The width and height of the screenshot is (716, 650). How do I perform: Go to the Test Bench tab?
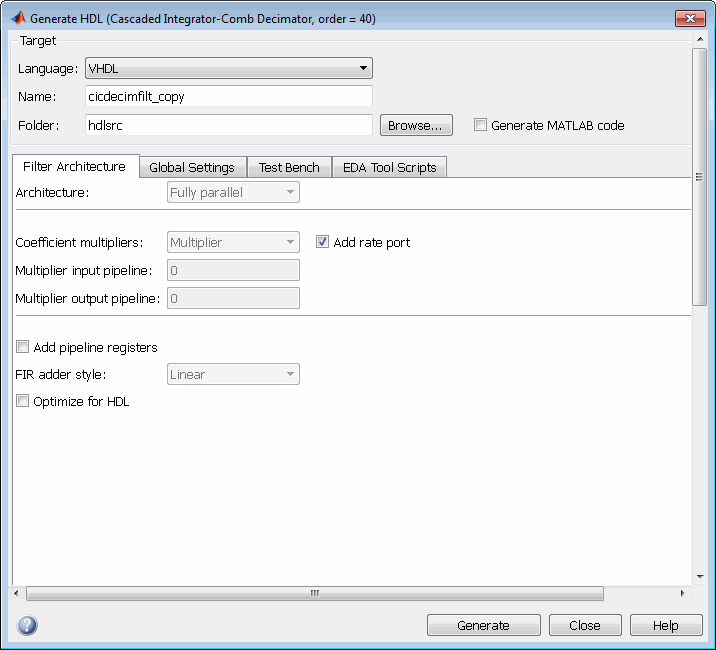[289, 167]
